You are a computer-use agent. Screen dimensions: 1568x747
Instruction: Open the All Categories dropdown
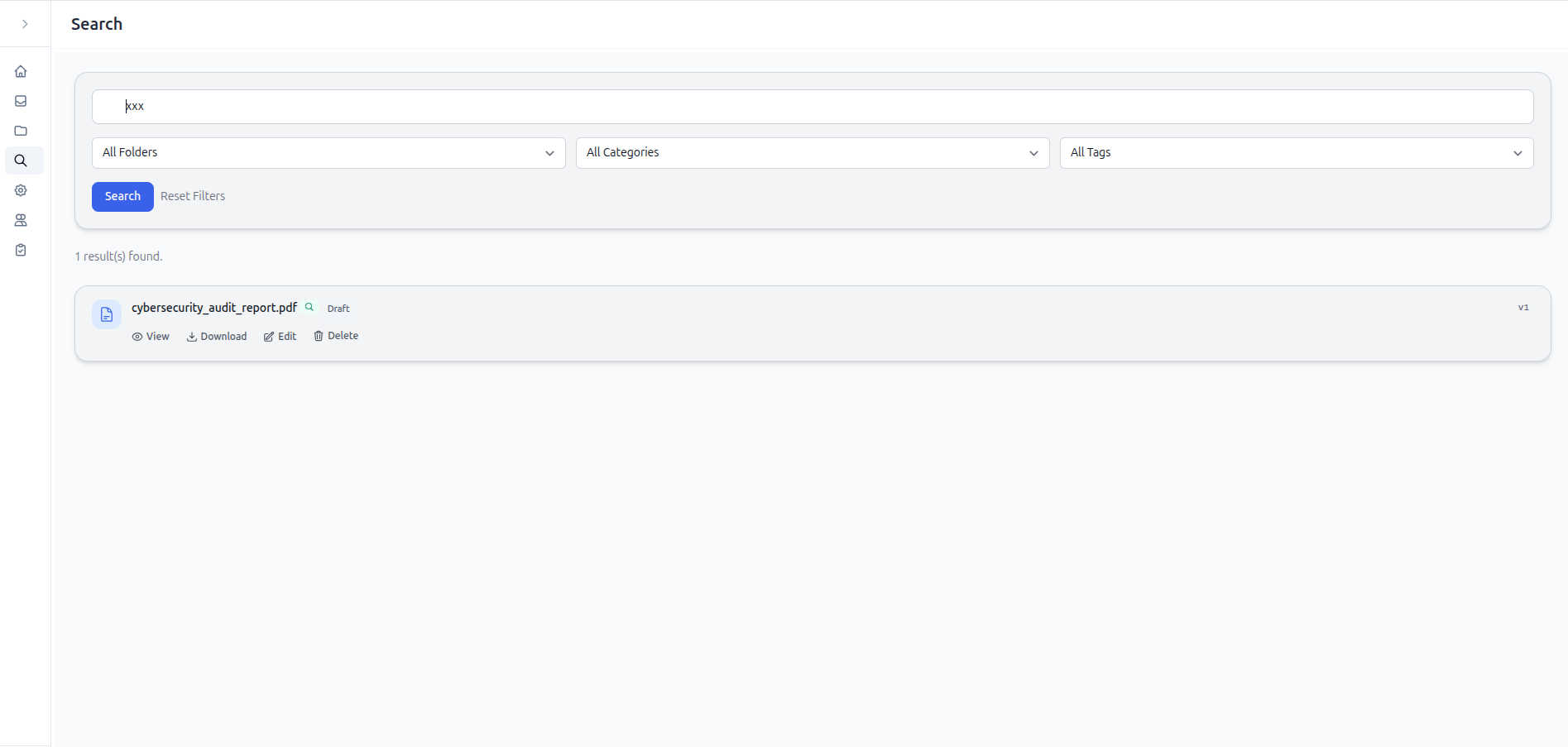point(813,153)
